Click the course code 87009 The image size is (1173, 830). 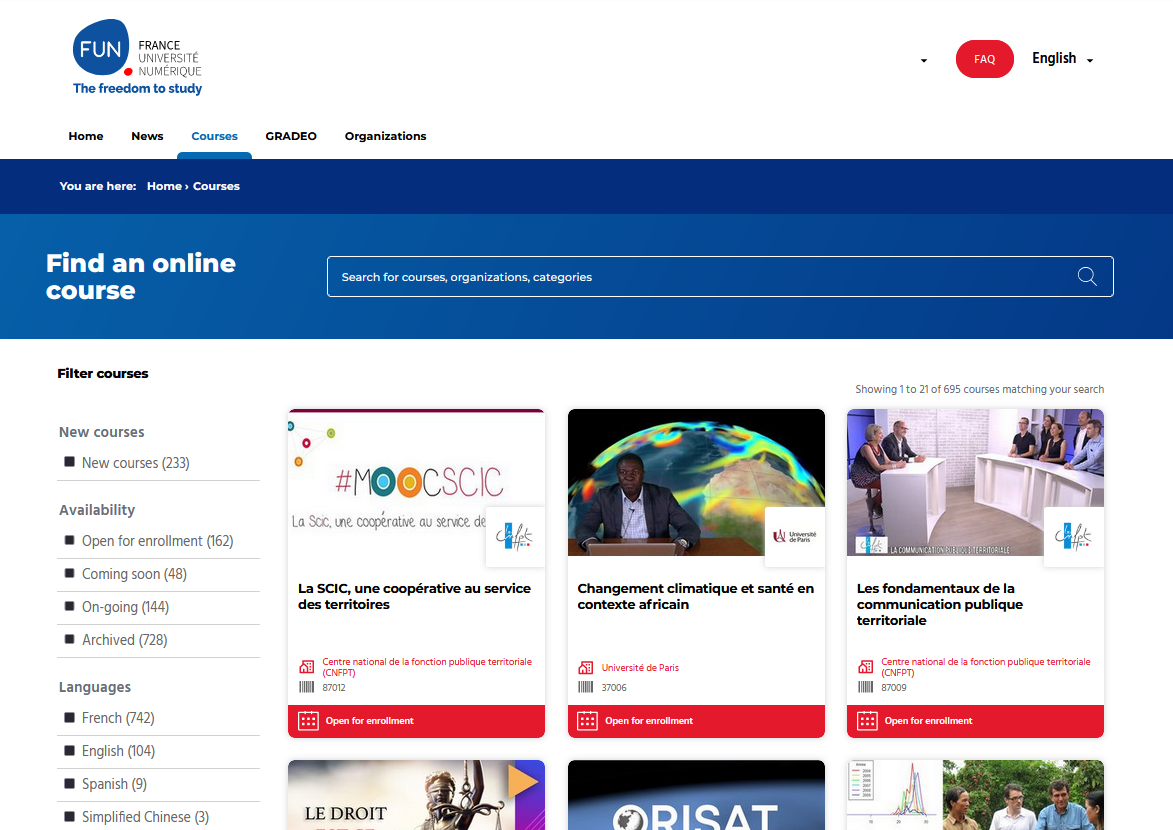894,688
